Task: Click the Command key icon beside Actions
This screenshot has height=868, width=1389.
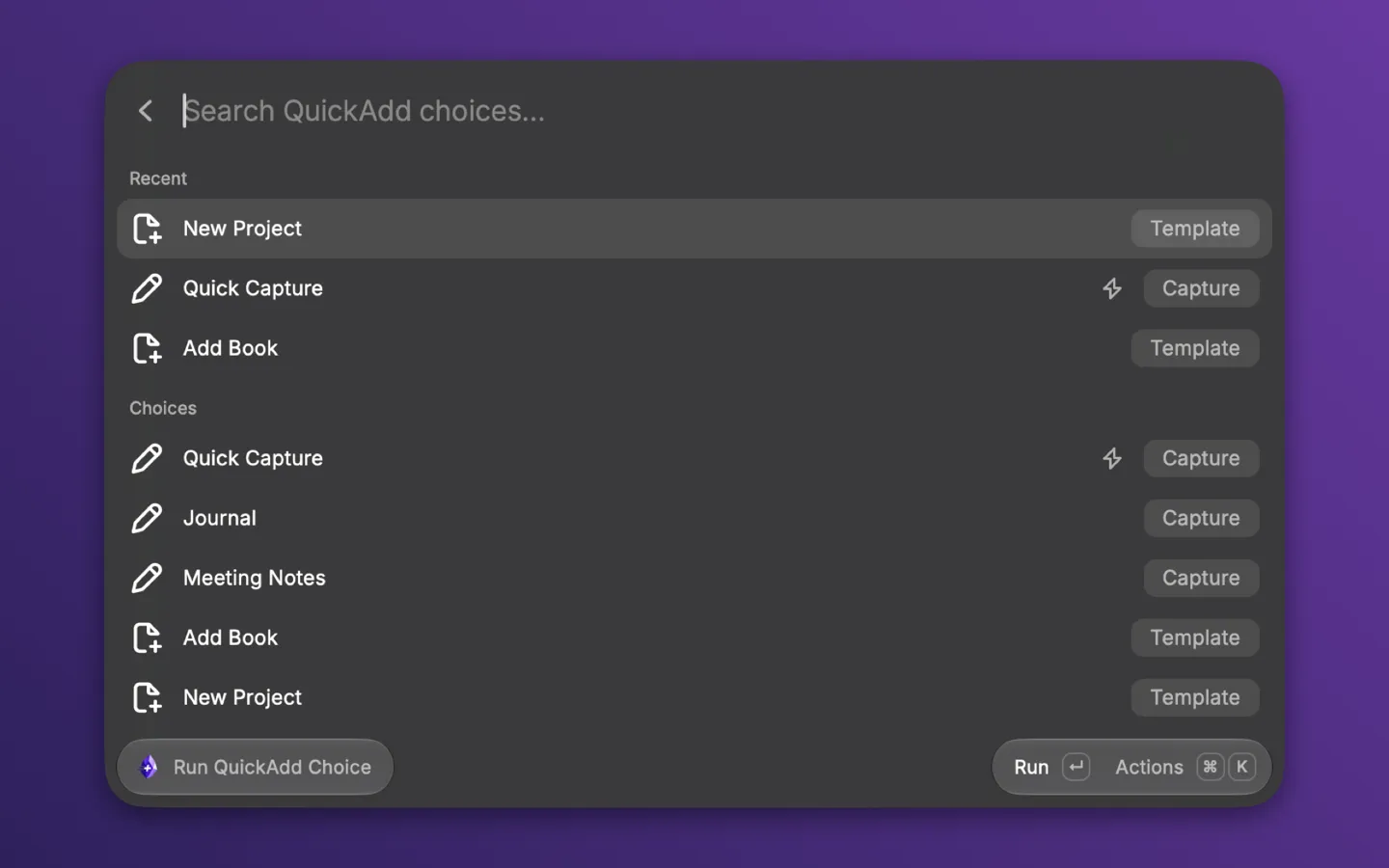Action: pos(1210,767)
